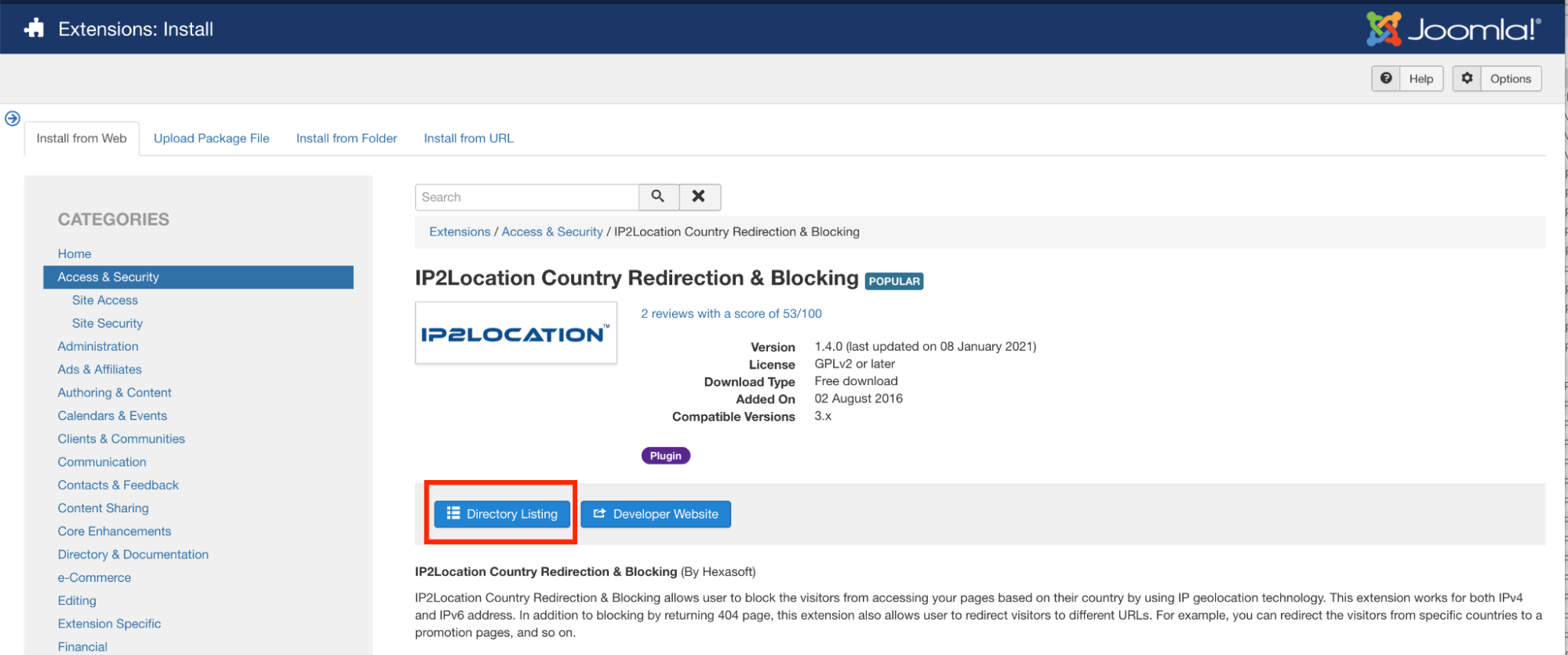The height and width of the screenshot is (655, 1568).
Task: Click the GPLv2 or later license text
Action: (855, 364)
